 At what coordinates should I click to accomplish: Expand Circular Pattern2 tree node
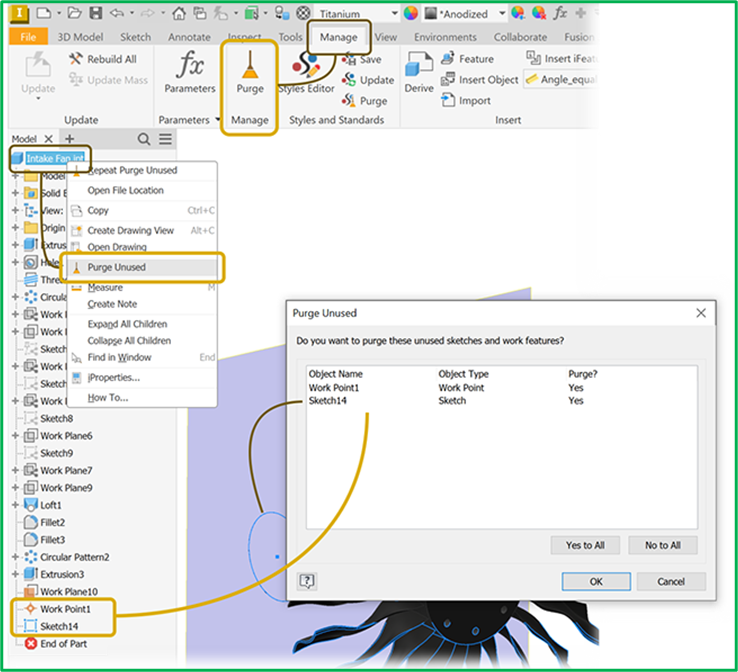(15, 557)
